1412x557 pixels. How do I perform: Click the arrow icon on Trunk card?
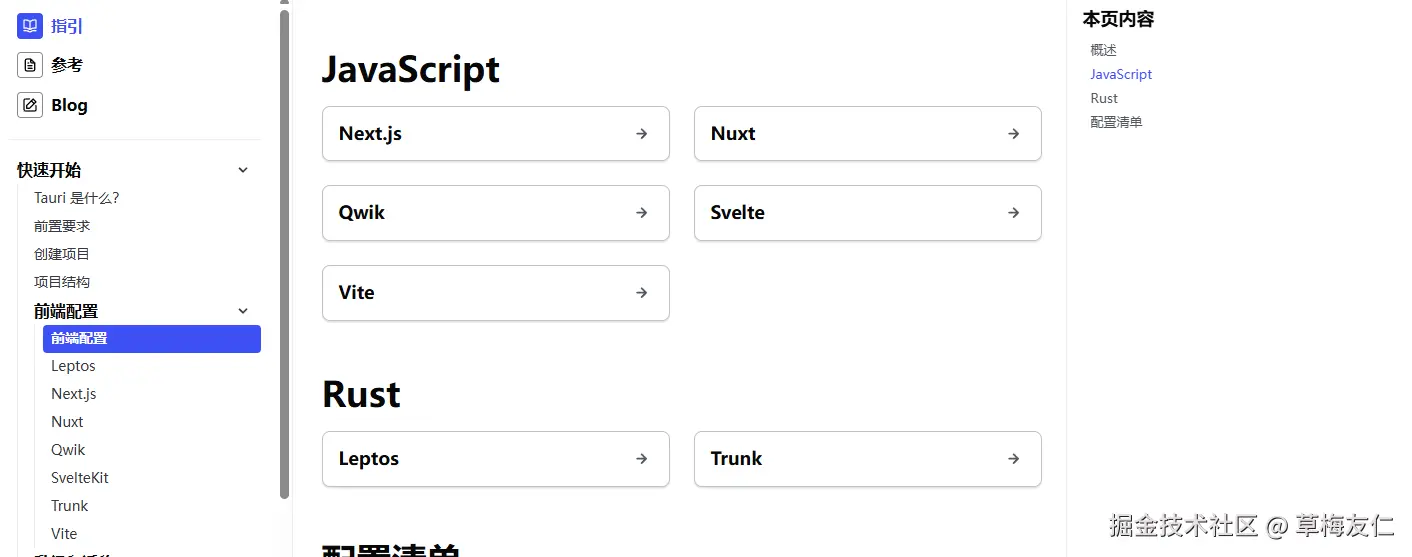pyautogui.click(x=1014, y=459)
